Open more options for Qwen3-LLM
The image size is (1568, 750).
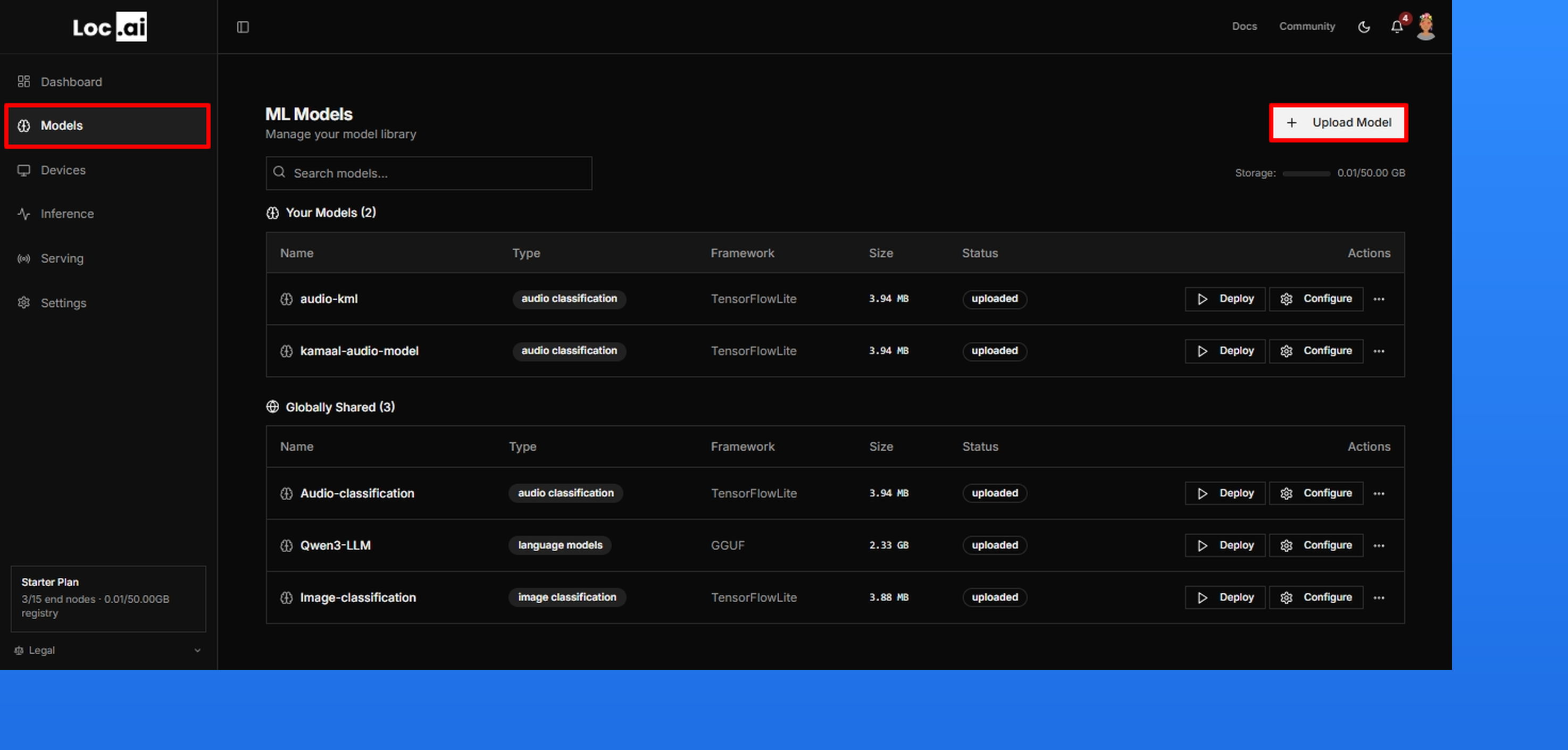pos(1379,545)
